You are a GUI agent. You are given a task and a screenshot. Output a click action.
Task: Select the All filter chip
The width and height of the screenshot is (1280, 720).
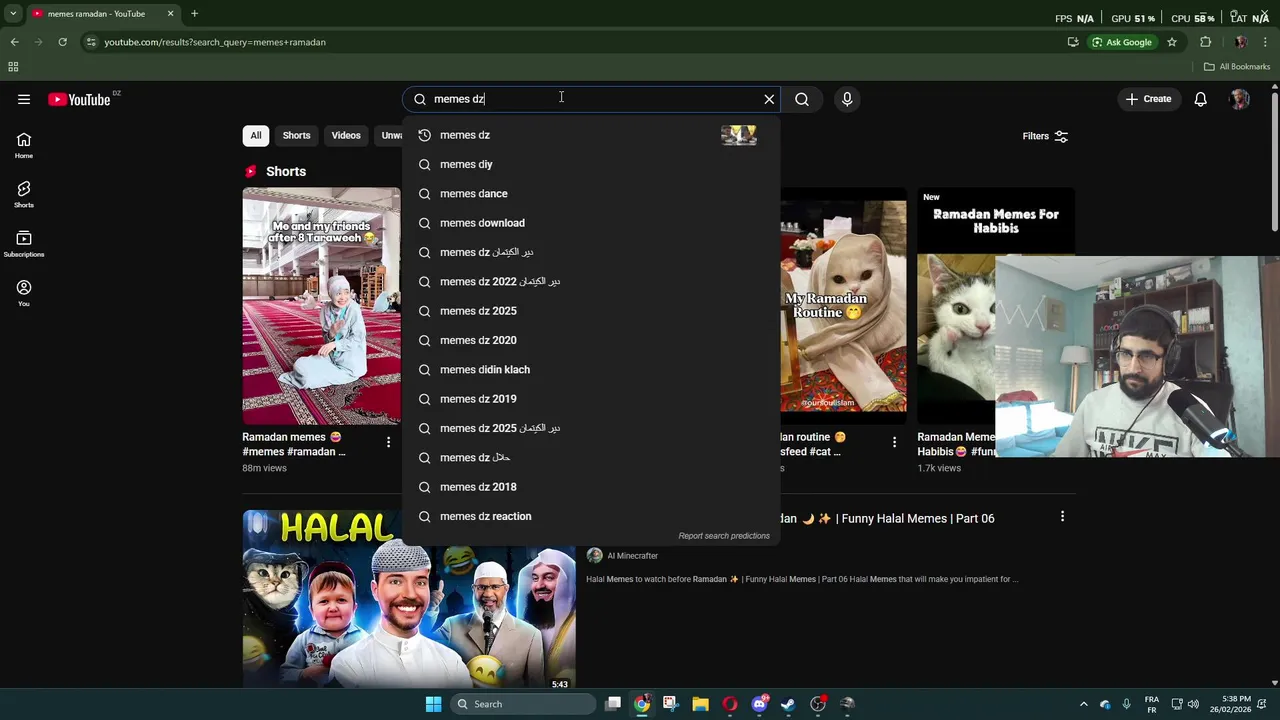tap(256, 136)
